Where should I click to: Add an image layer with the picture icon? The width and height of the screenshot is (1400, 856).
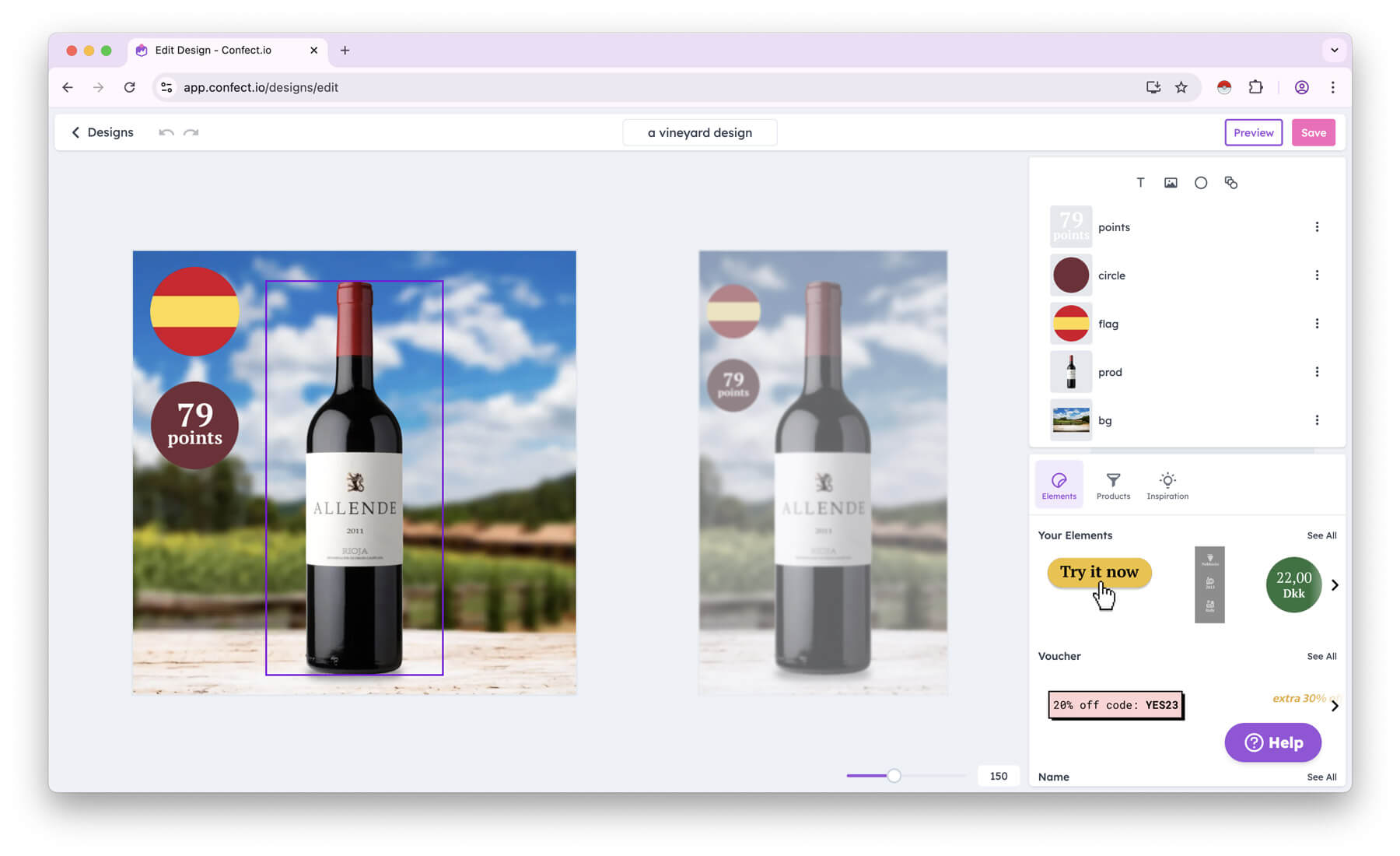point(1171,183)
